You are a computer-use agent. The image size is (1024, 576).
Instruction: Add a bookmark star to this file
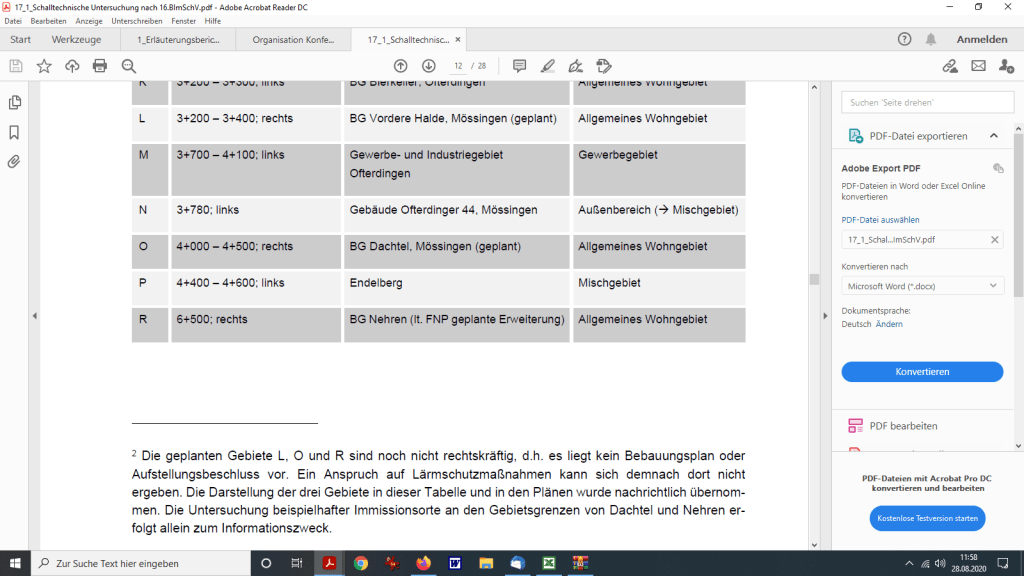(44, 66)
